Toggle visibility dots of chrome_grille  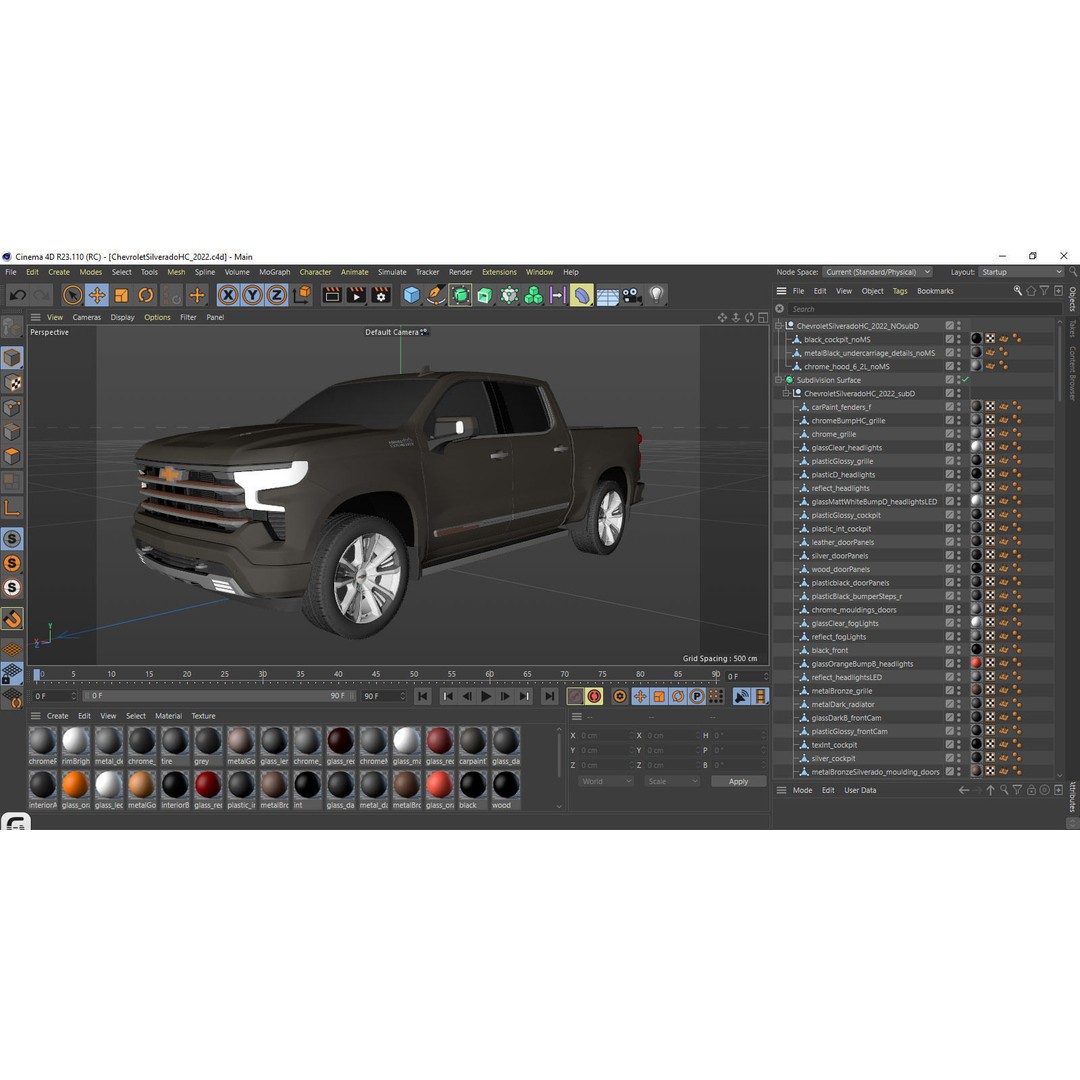pyautogui.click(x=959, y=434)
